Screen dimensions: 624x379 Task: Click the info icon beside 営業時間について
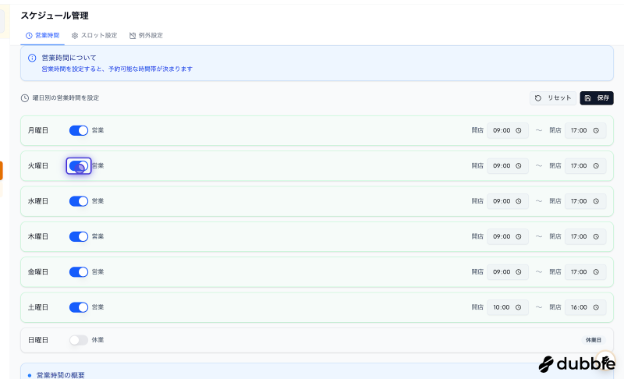[32, 58]
